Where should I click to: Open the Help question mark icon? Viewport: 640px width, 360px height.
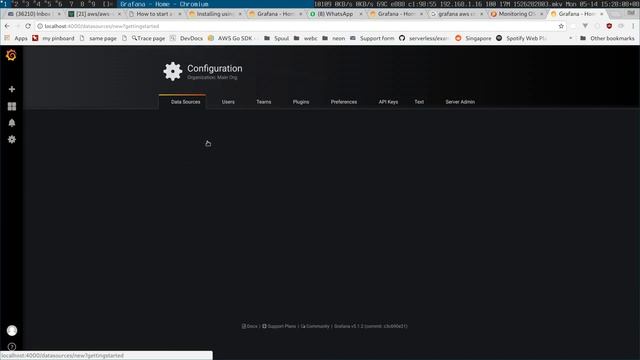click(x=12, y=347)
